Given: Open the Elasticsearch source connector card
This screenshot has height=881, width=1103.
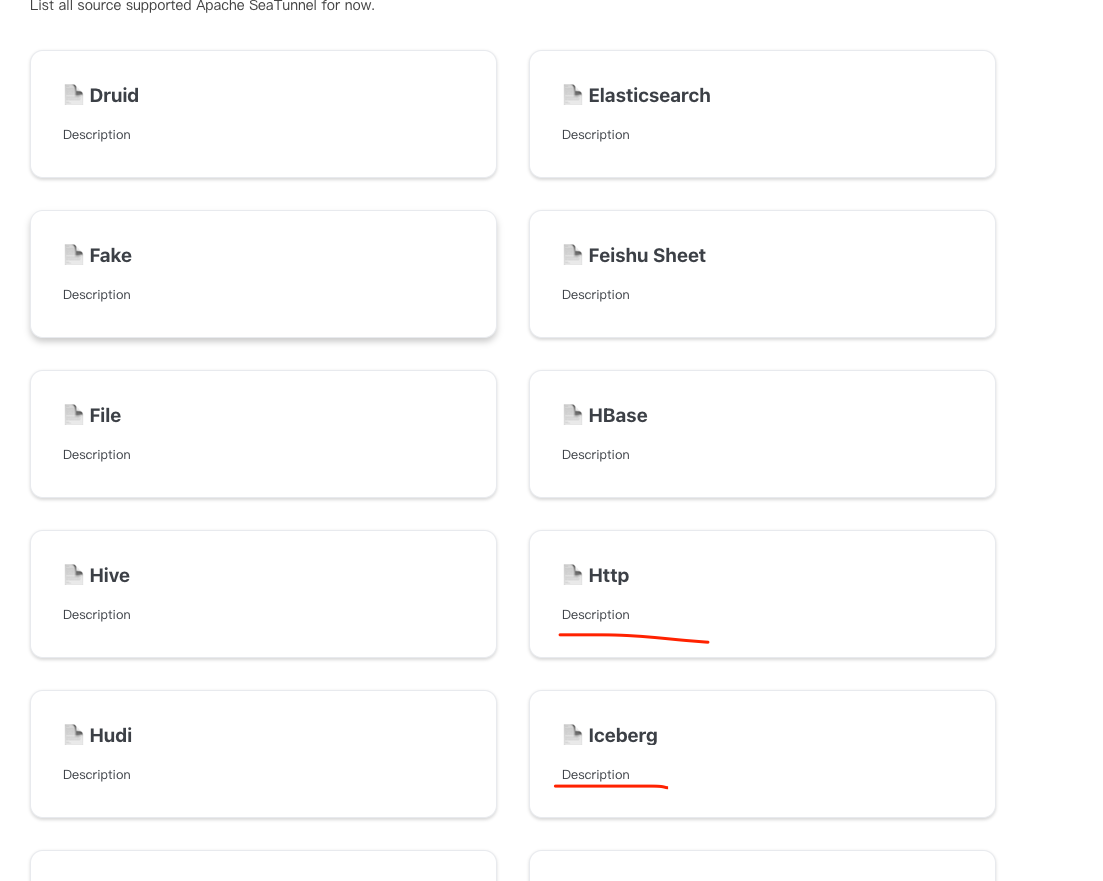Looking at the screenshot, I should click(762, 113).
